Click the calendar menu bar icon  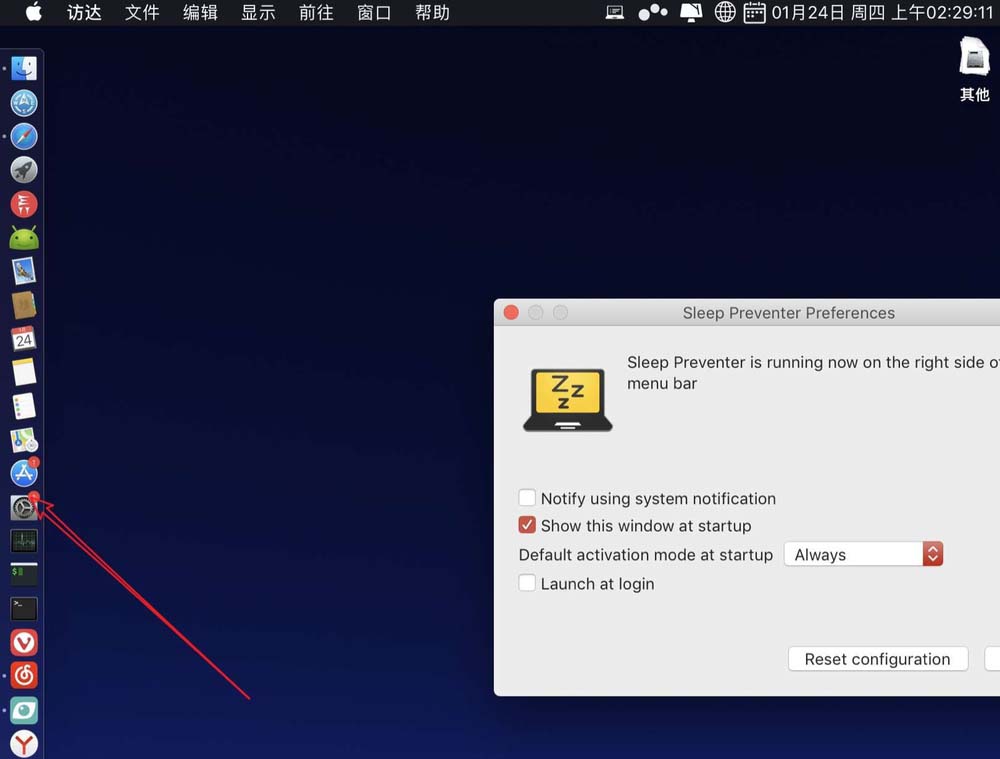[754, 12]
